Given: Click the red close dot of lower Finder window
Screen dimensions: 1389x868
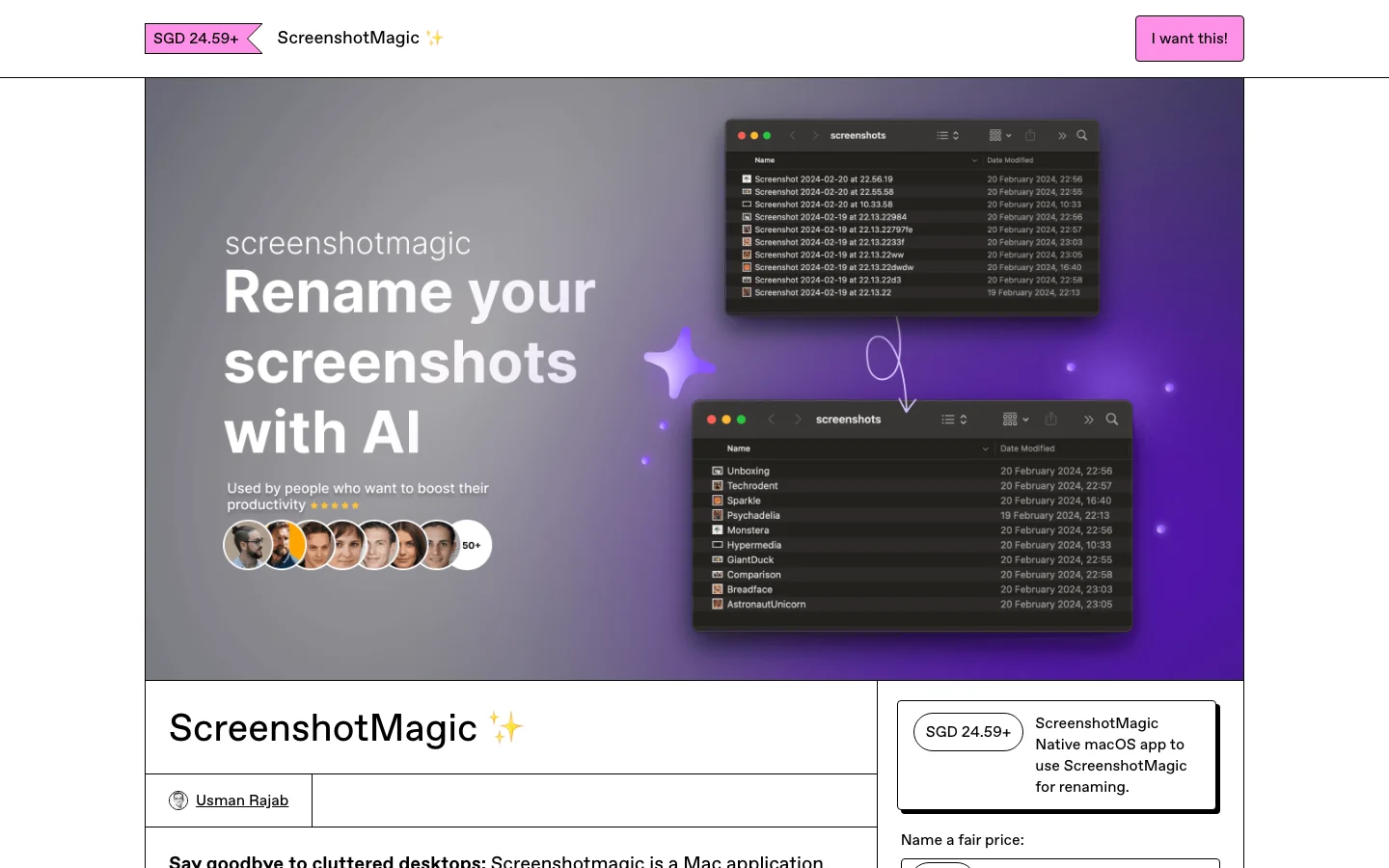Looking at the screenshot, I should (712, 420).
